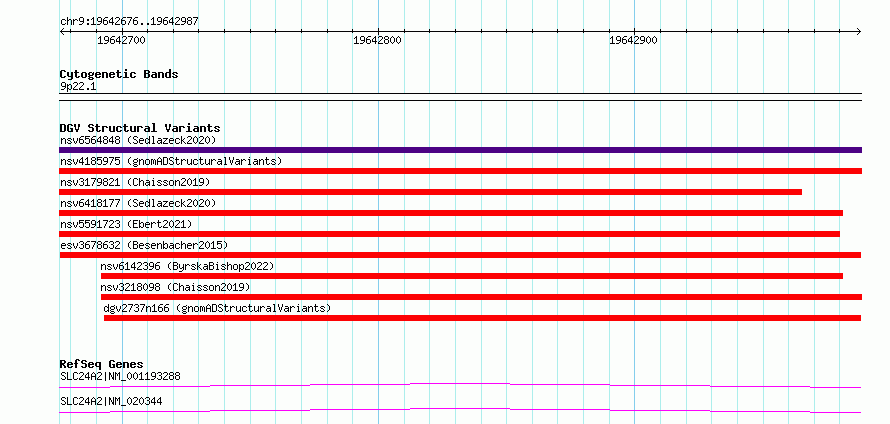
Task: Click the red bar under nsv6418177
Action: pos(451,213)
